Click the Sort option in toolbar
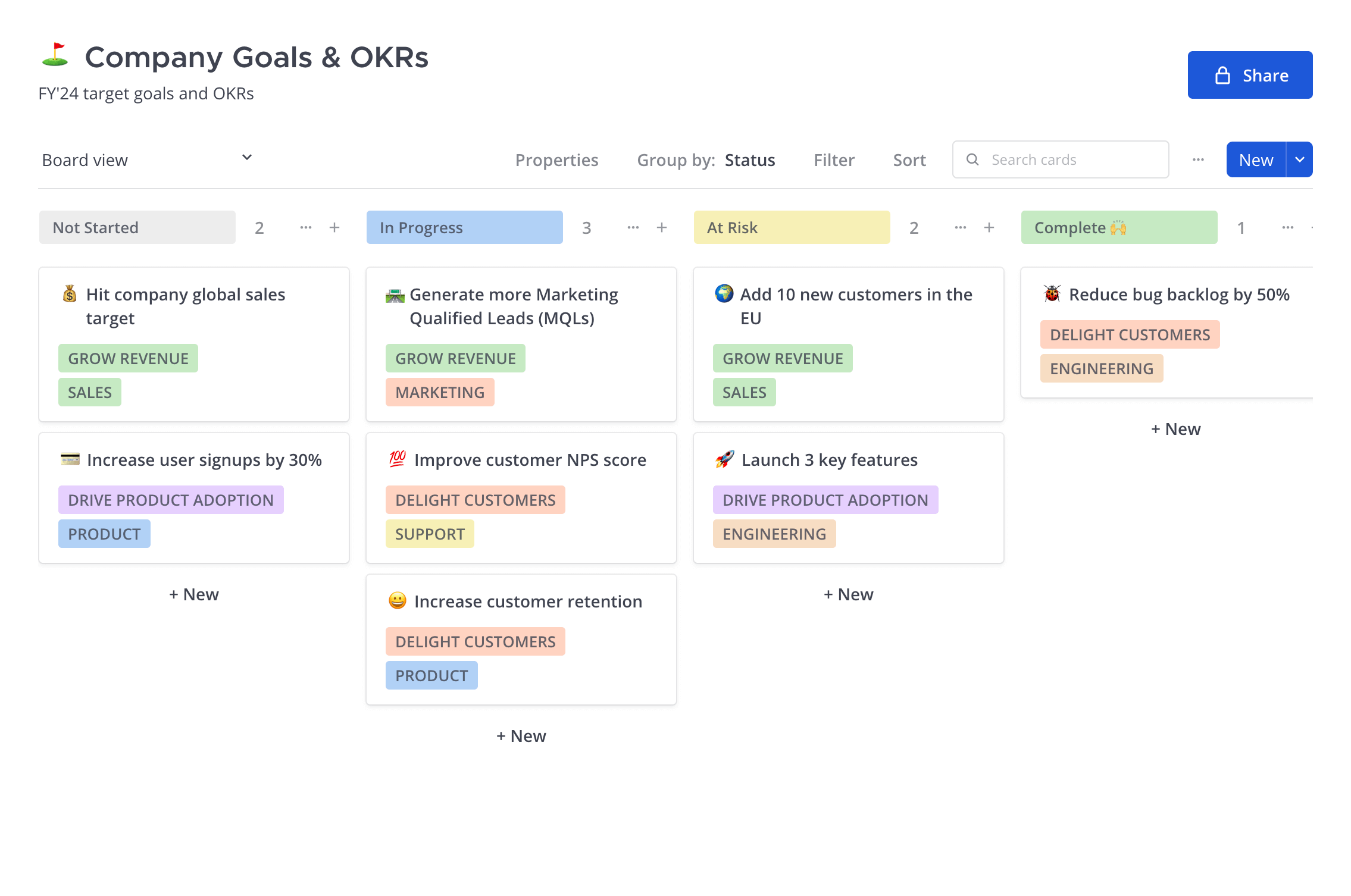This screenshot has width=1351, height=896. point(907,159)
